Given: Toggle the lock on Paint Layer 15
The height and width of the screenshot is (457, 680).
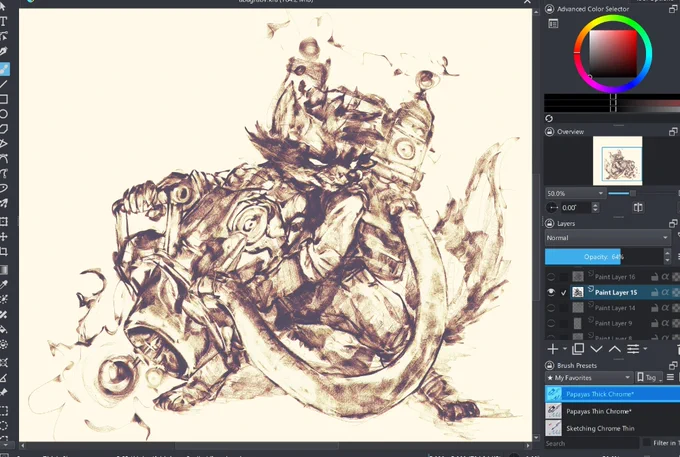Looking at the screenshot, I should [654, 293].
